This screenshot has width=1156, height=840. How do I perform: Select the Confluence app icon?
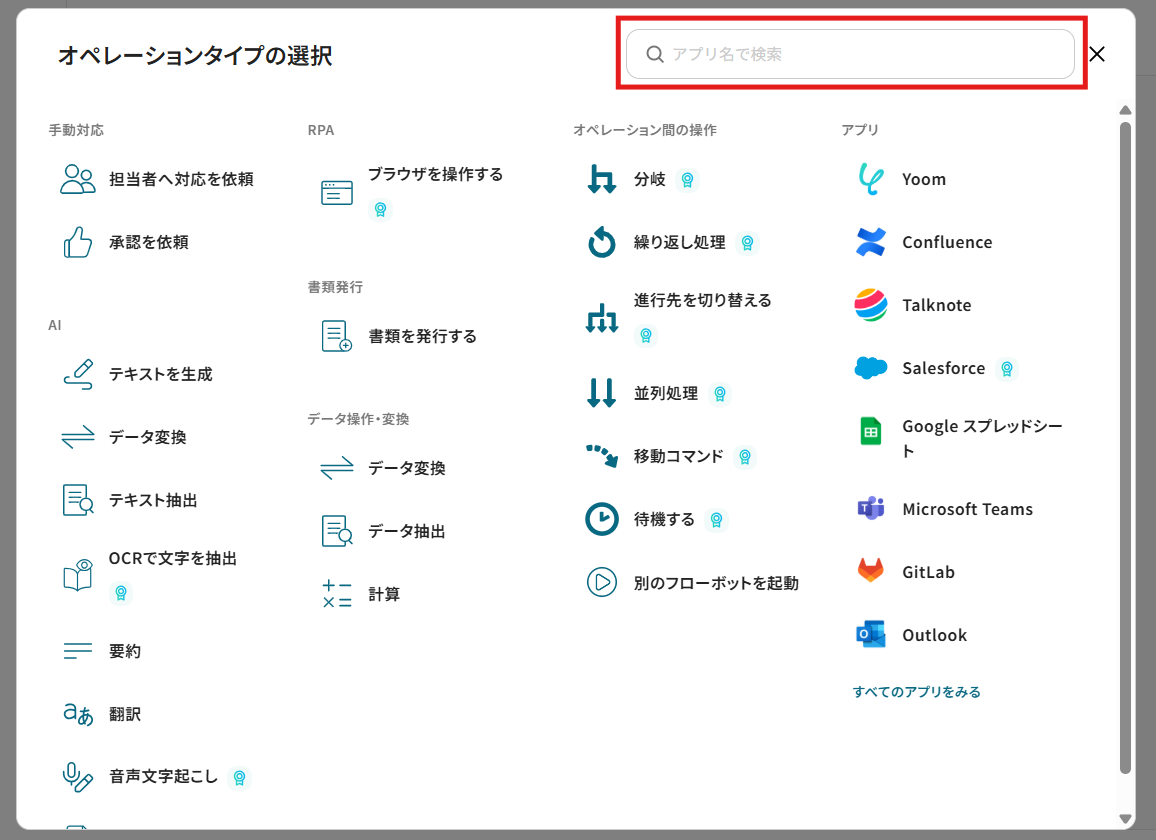coord(871,242)
